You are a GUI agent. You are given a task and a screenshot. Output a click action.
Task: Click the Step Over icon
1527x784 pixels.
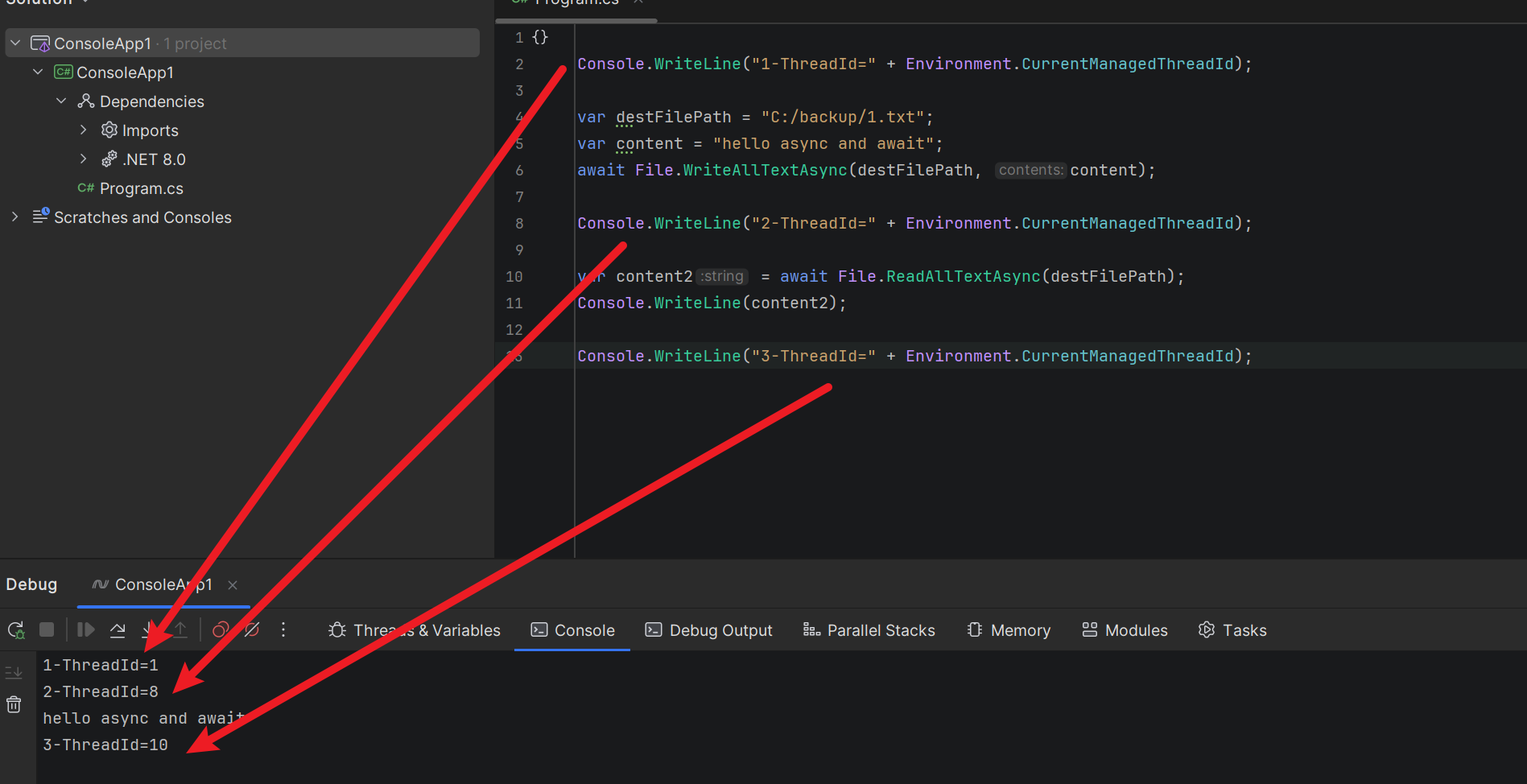pos(118,630)
